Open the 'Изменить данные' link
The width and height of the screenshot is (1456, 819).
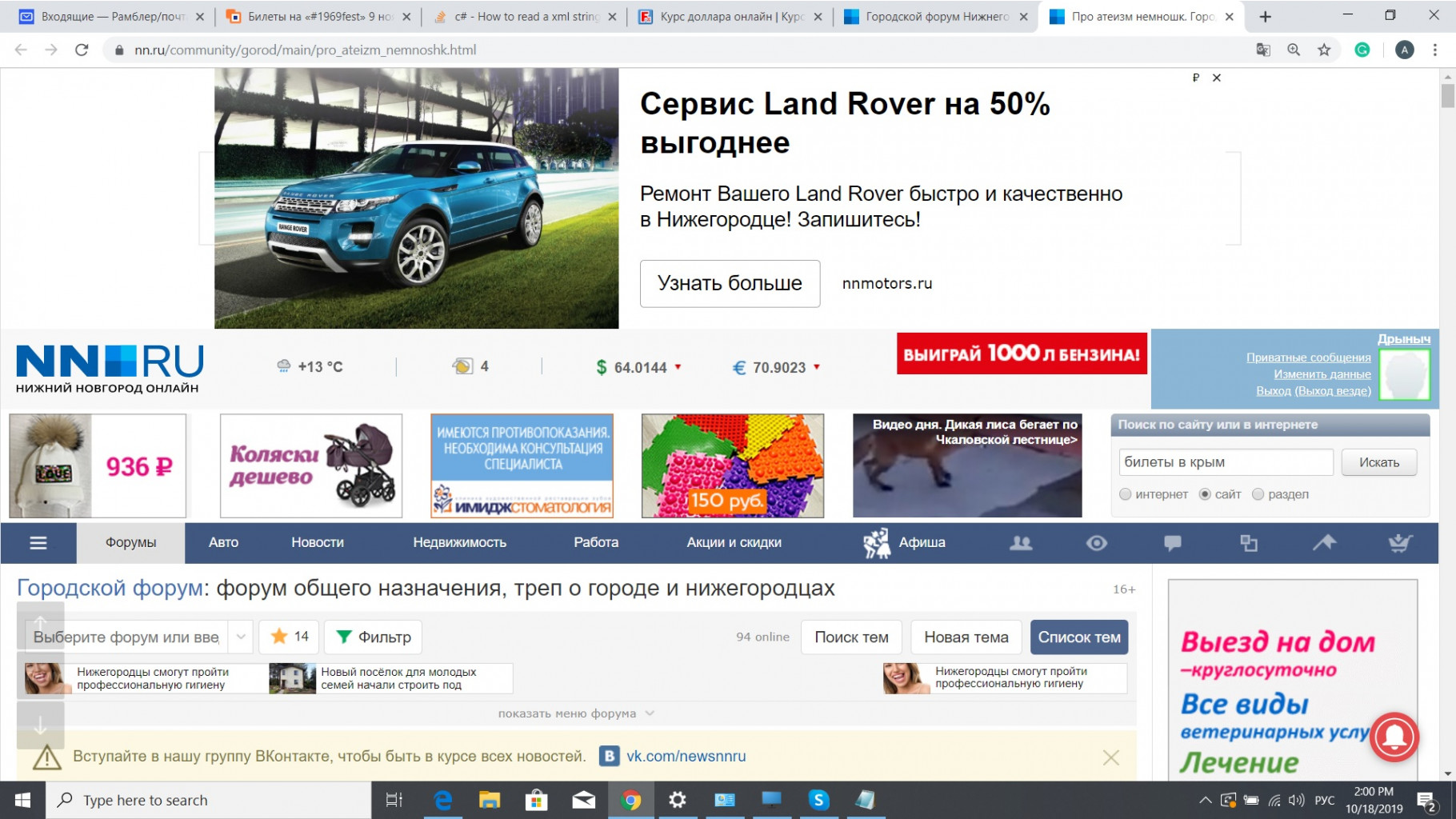point(1322,374)
